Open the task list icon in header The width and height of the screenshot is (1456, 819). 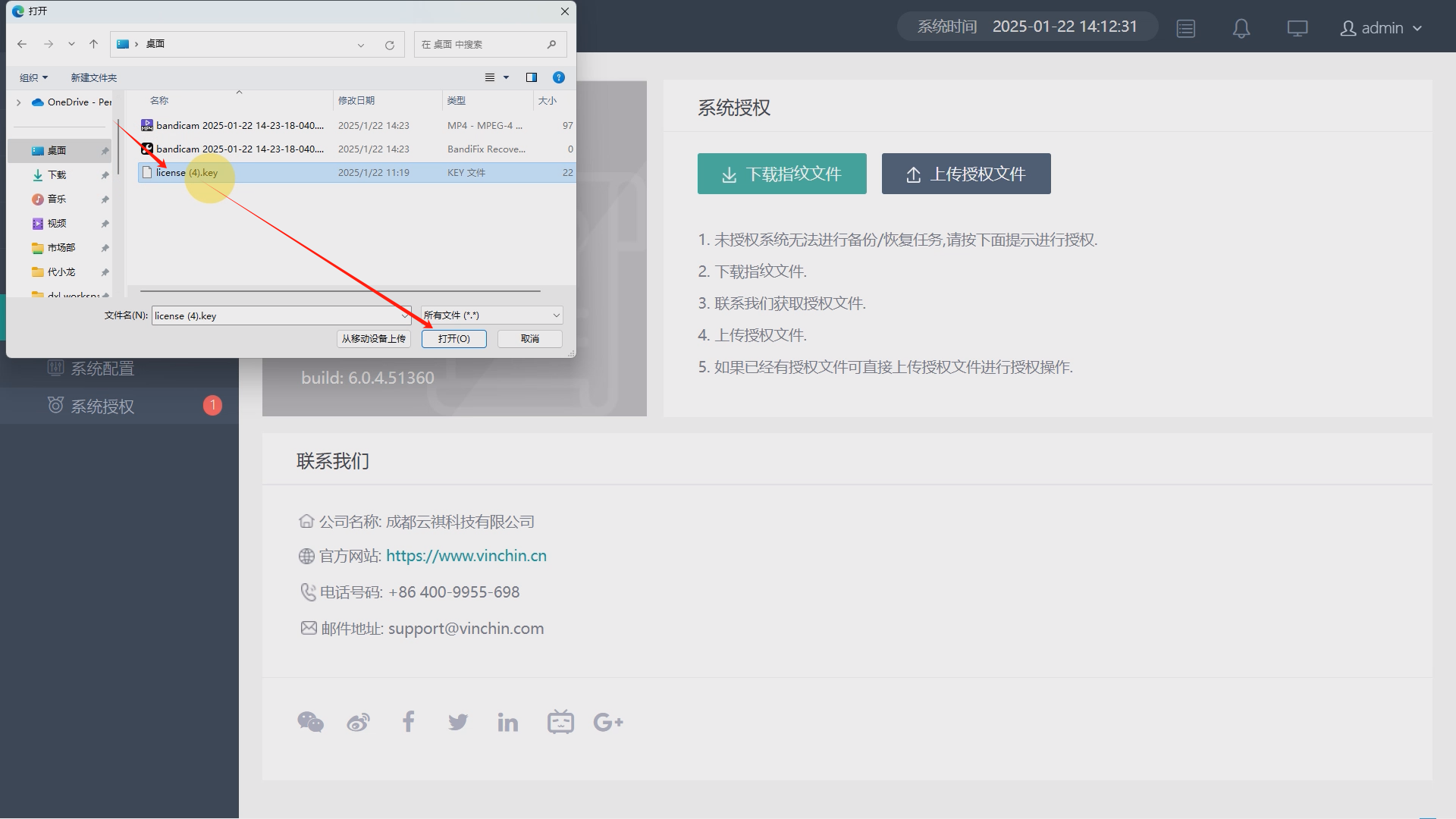1185,29
